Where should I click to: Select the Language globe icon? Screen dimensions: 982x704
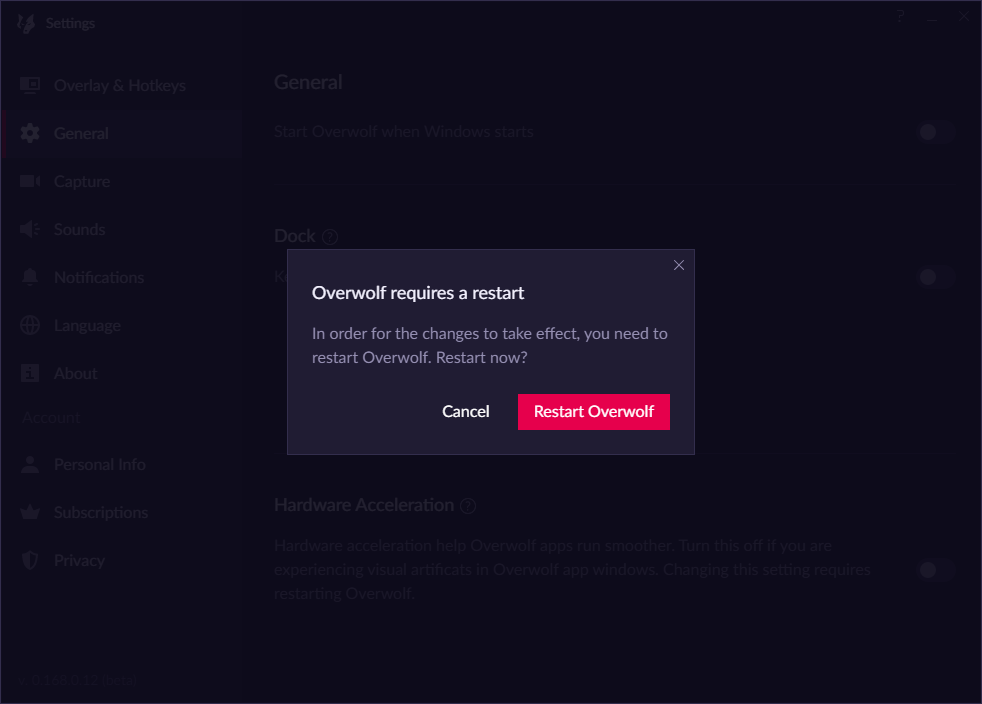coord(28,325)
